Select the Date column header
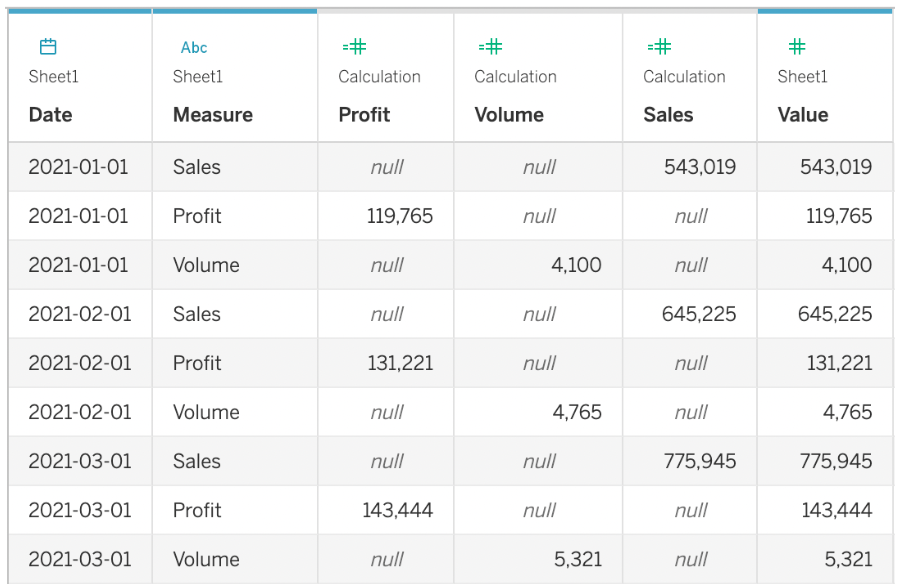The height and width of the screenshot is (587, 902). pyautogui.click(x=50, y=115)
